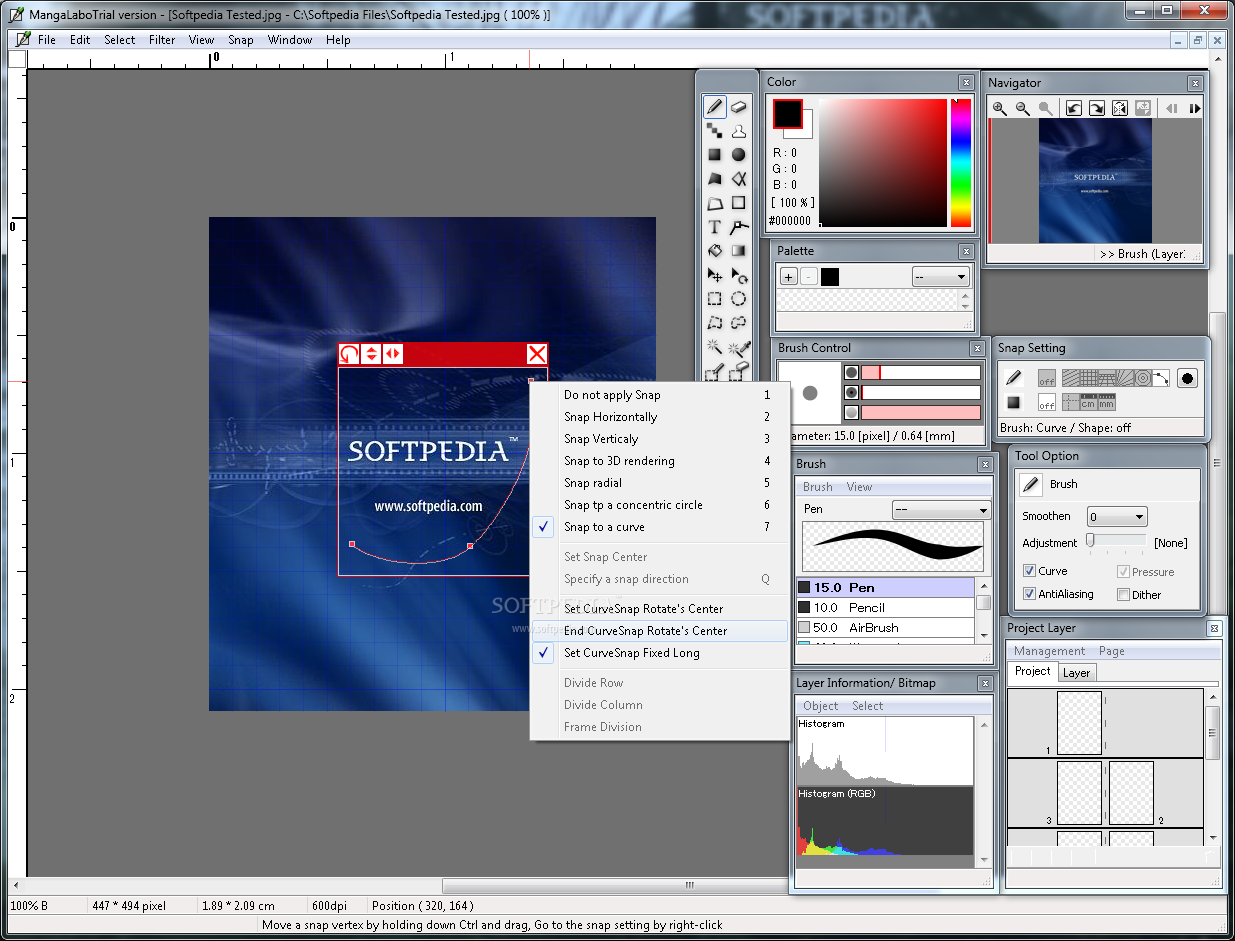Add a color with the Palette plus button
1235x941 pixels.
tap(789, 277)
